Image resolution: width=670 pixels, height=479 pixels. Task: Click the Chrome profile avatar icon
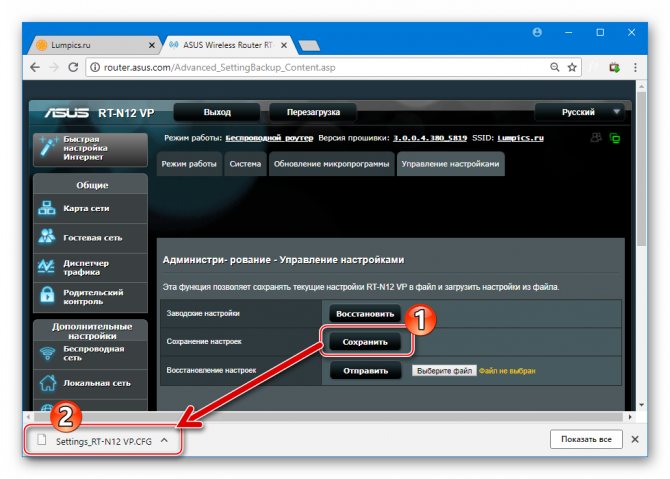pyautogui.click(x=537, y=32)
